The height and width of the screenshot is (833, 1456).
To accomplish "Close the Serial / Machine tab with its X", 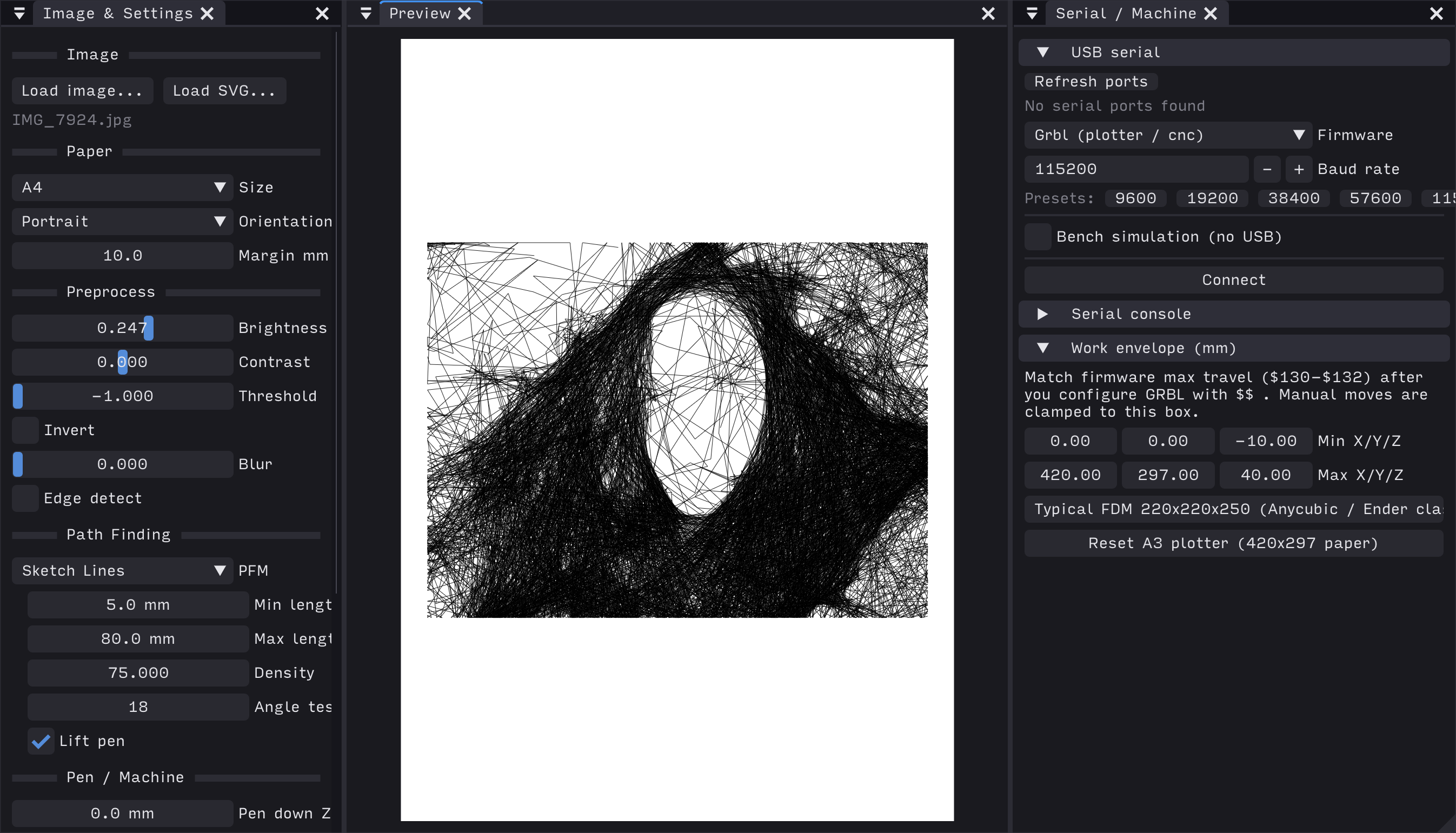I will (x=1211, y=13).
